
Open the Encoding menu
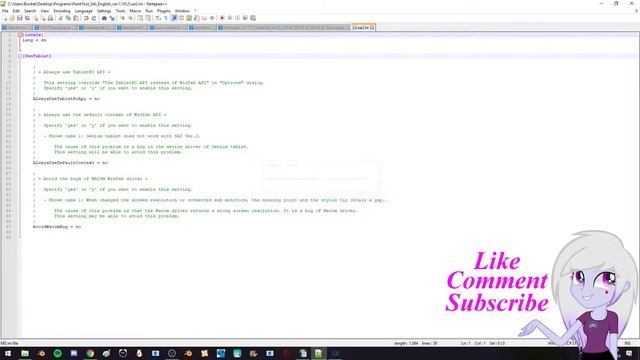coord(62,11)
